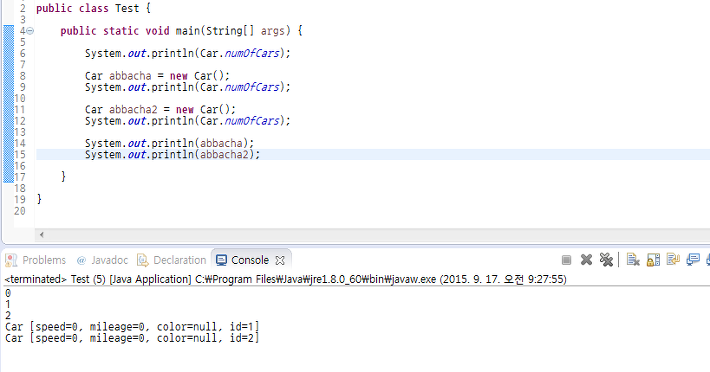Click 'System.out.println(abbacha2);' on line 15
Image resolution: width=710 pixels, height=372 pixels.
tap(173, 154)
